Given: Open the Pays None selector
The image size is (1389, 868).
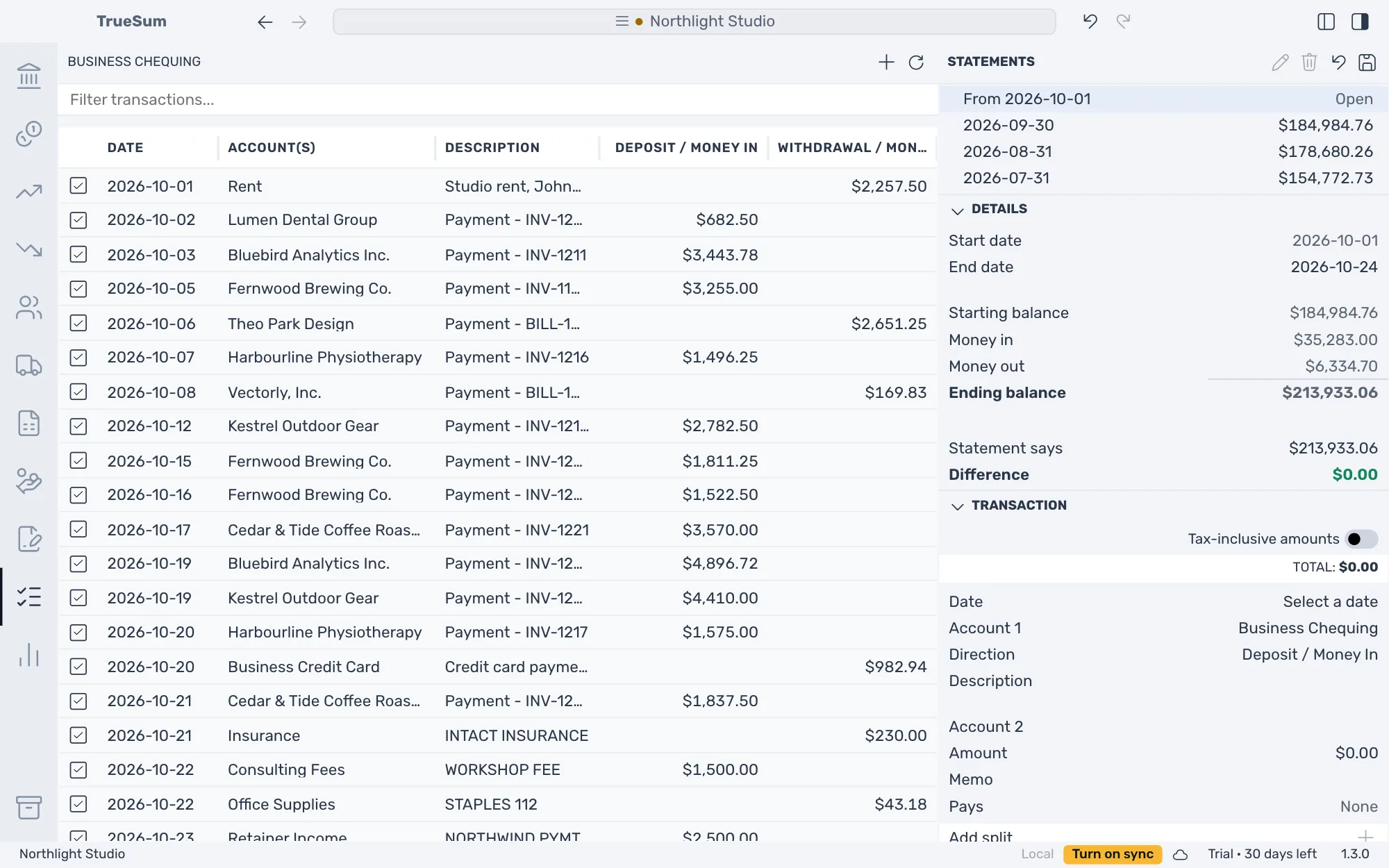Looking at the screenshot, I should pyautogui.click(x=1358, y=806).
